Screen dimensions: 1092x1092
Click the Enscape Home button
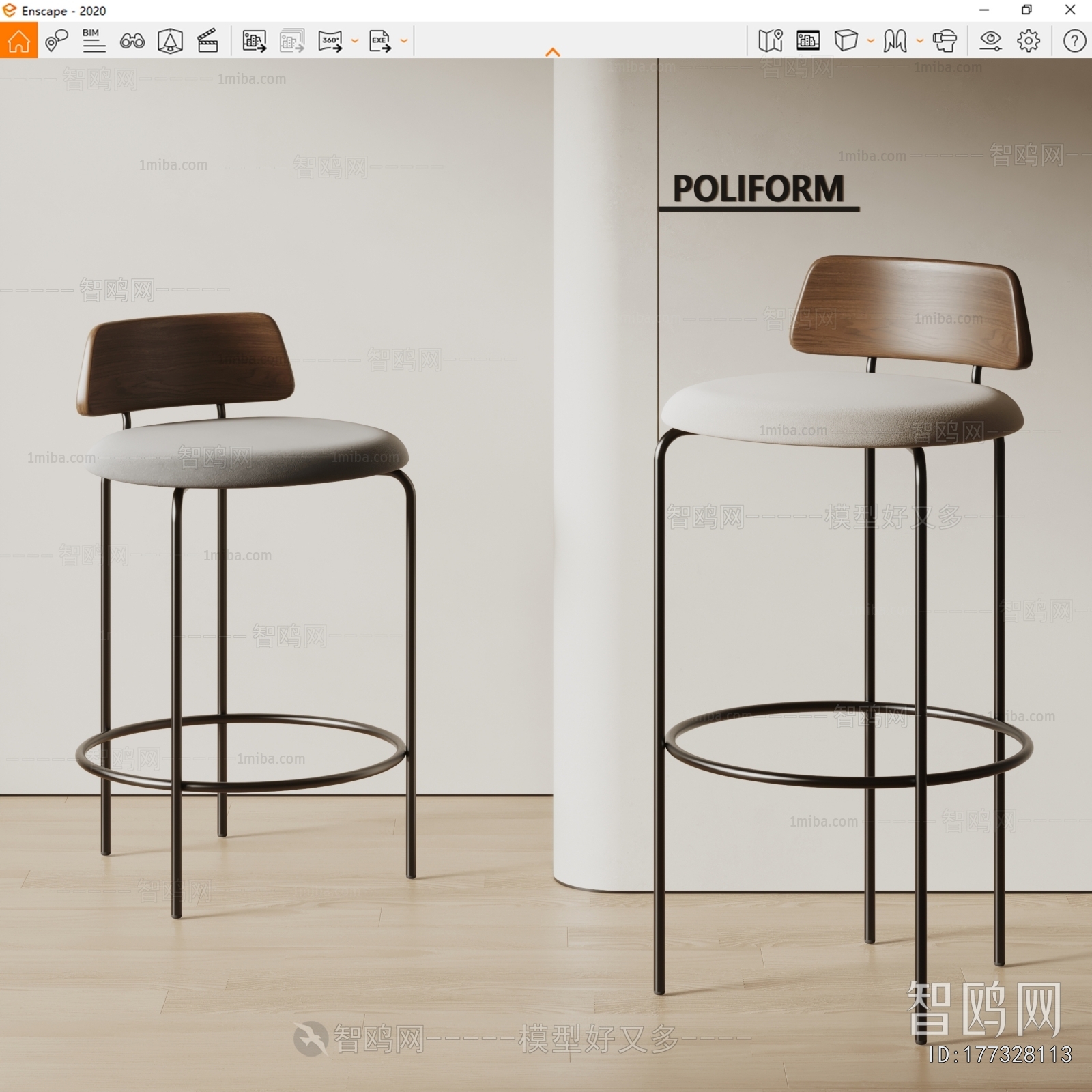coord(19,42)
